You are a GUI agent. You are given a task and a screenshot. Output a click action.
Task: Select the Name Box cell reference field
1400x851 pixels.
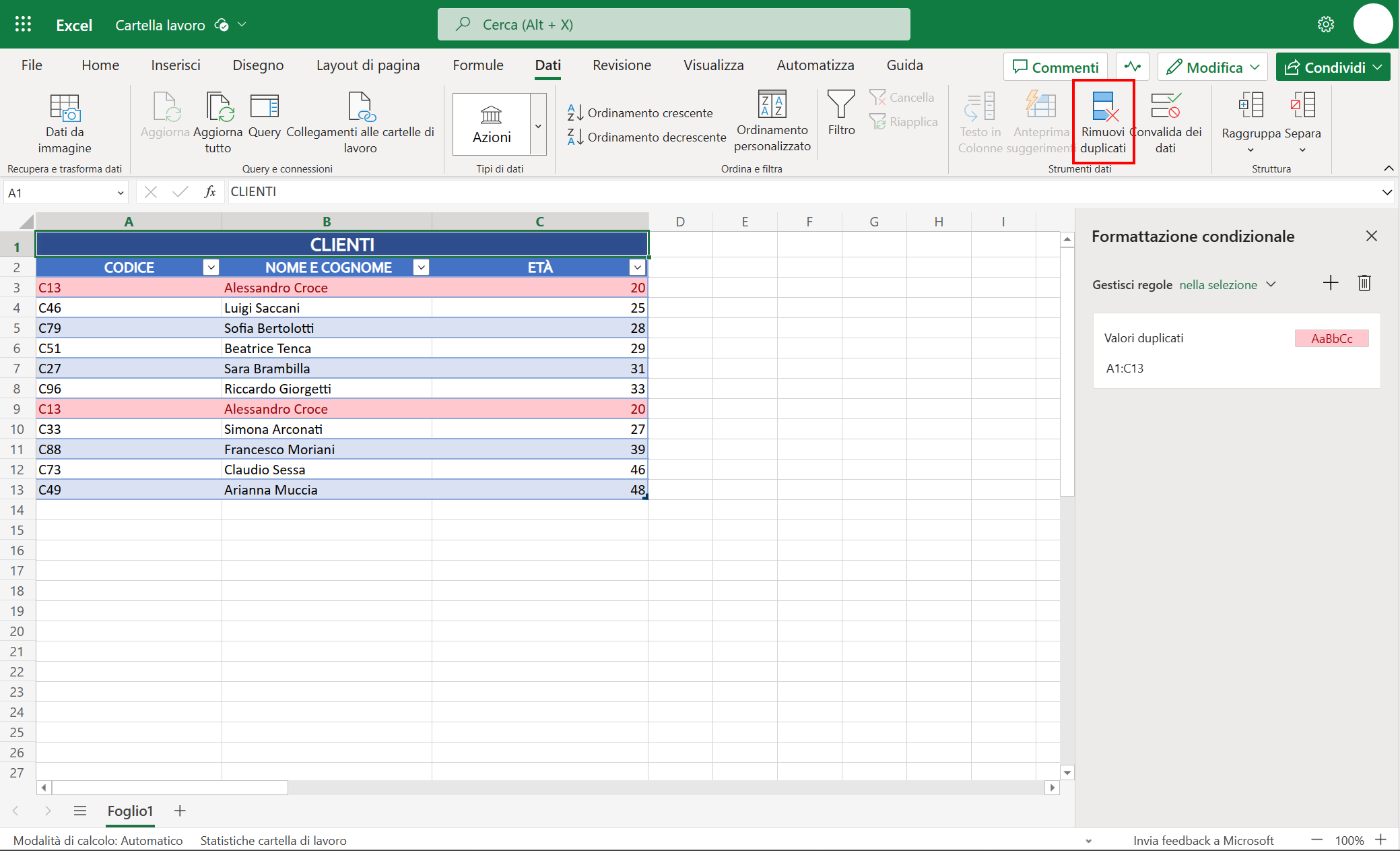point(61,192)
